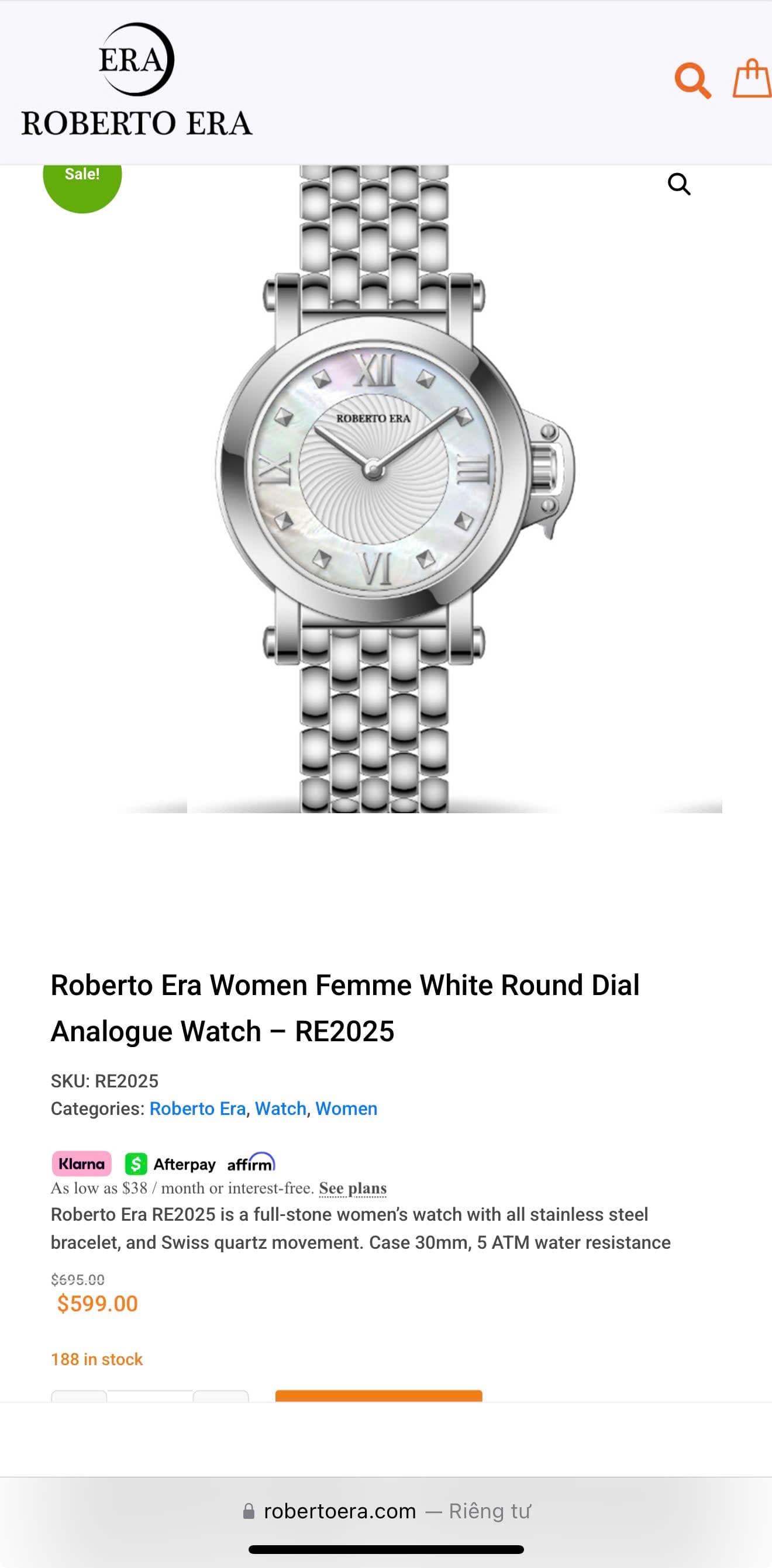
Task: Tap the $599.00 sale price
Action: click(98, 1303)
